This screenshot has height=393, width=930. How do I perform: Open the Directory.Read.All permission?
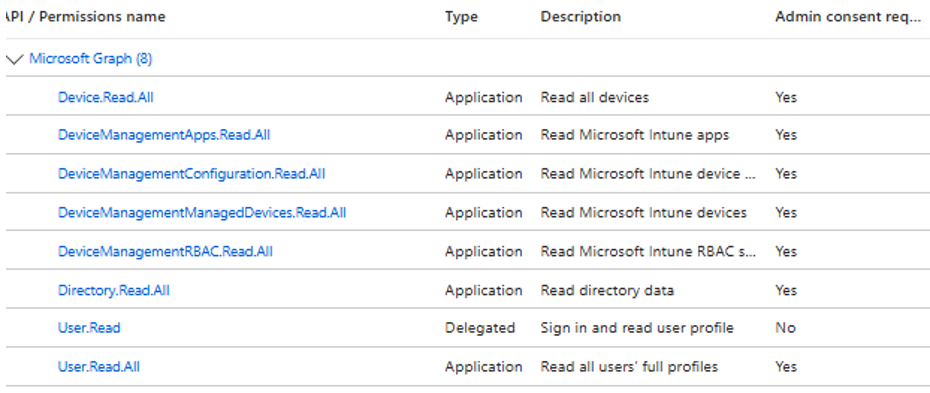(114, 290)
